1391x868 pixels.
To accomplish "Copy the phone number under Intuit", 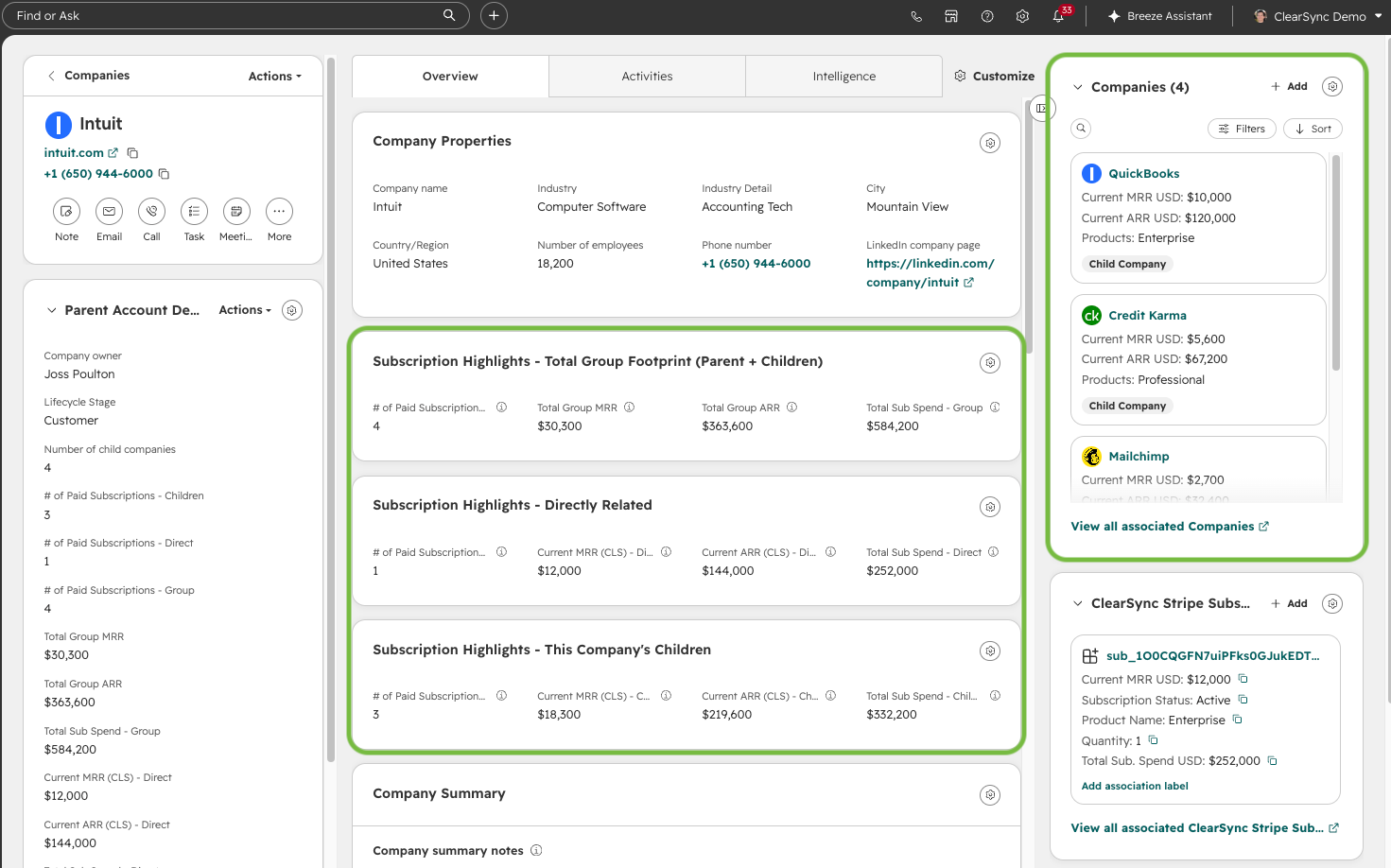I will coord(164,174).
